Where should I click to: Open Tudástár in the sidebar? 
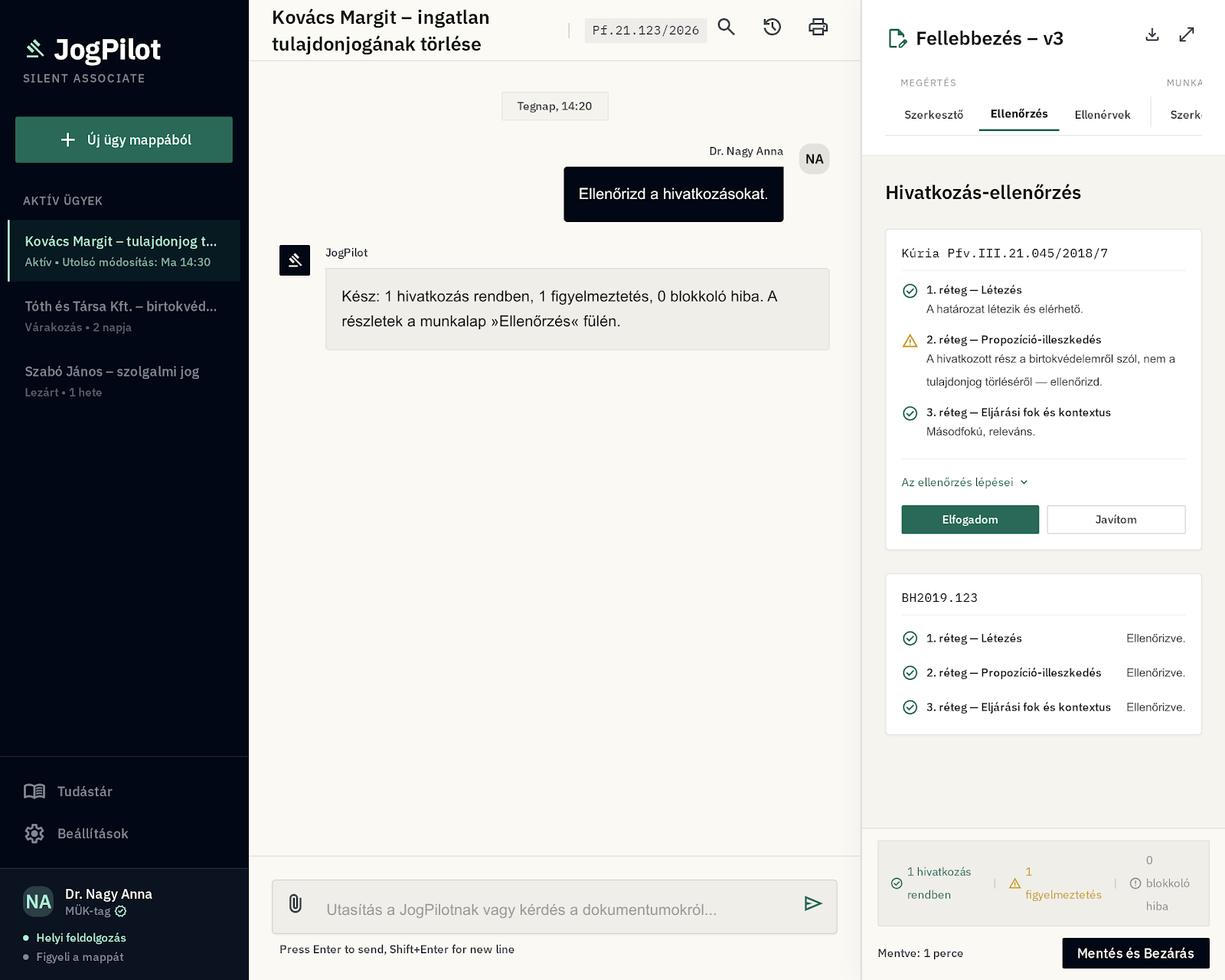(68, 791)
